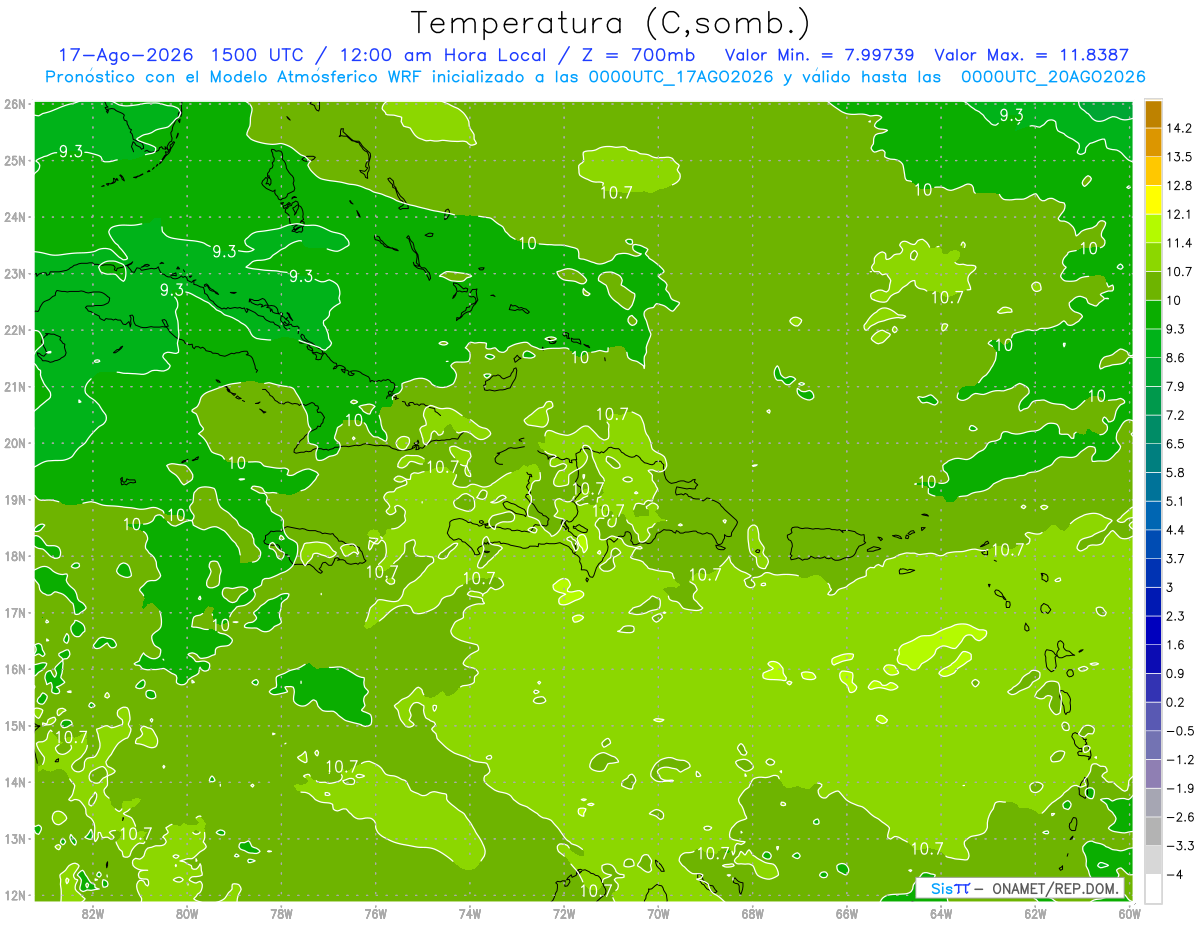Click the "12N" latitude axis label
The height and width of the screenshot is (927, 1200).
click(15, 895)
